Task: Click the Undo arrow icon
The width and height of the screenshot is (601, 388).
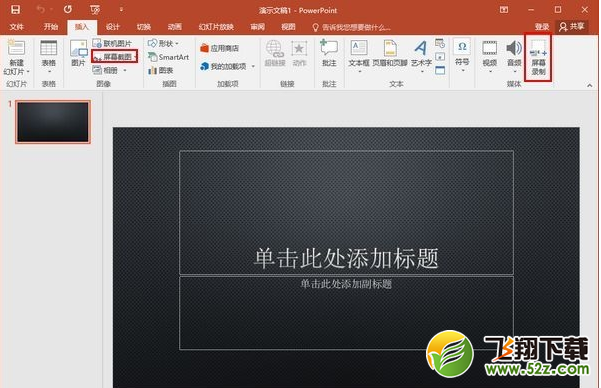Action: click(40, 10)
